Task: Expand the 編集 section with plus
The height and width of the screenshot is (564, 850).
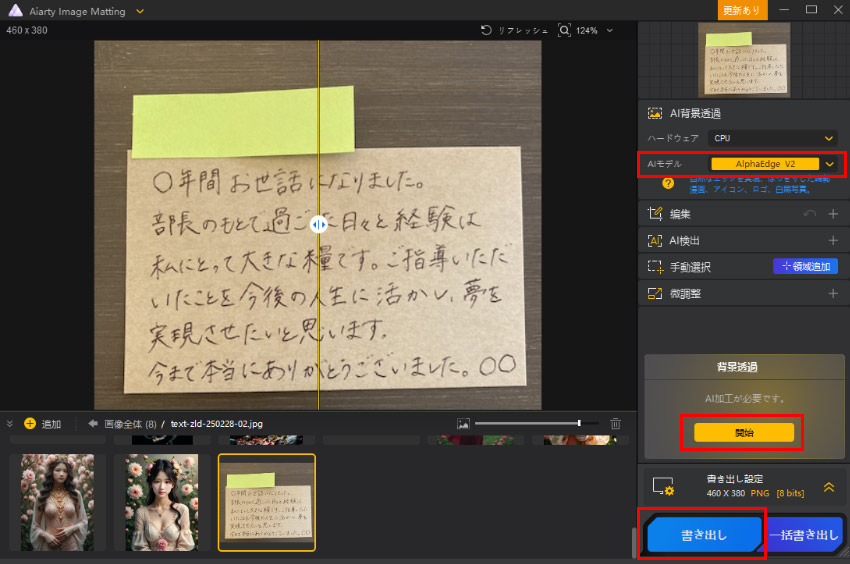Action: click(833, 214)
